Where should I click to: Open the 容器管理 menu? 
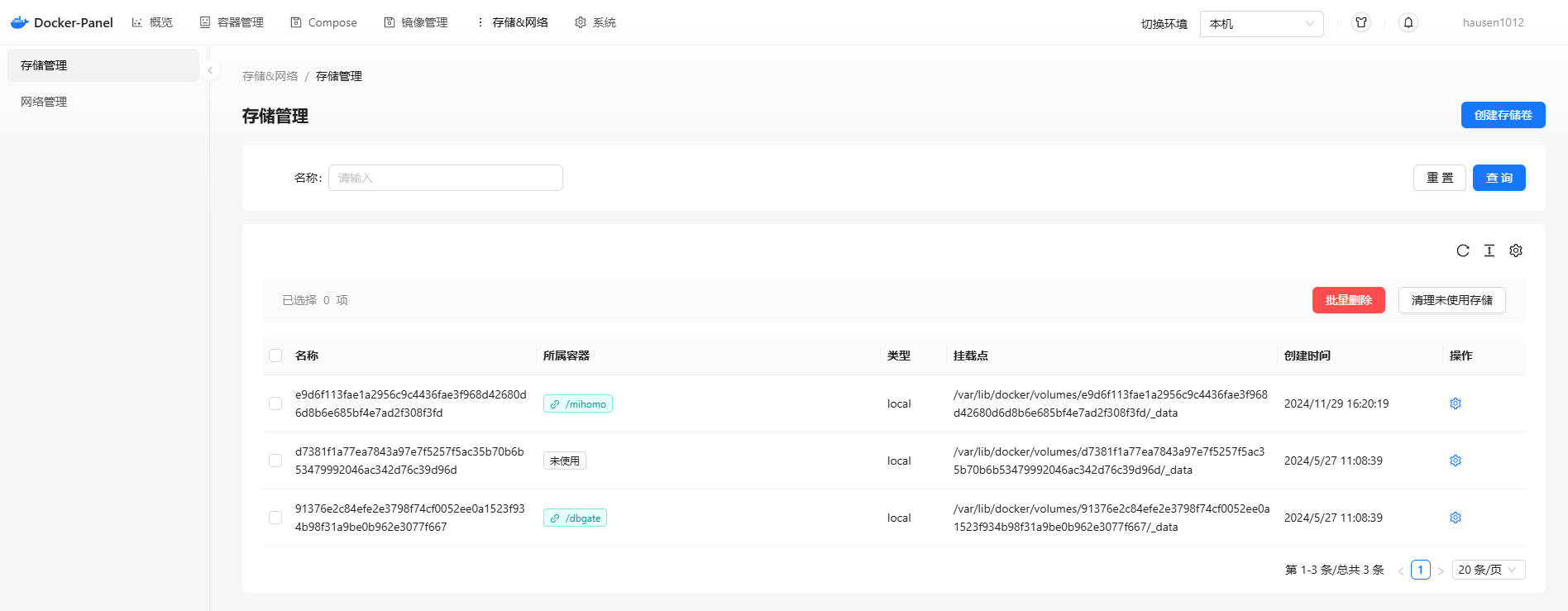click(232, 22)
